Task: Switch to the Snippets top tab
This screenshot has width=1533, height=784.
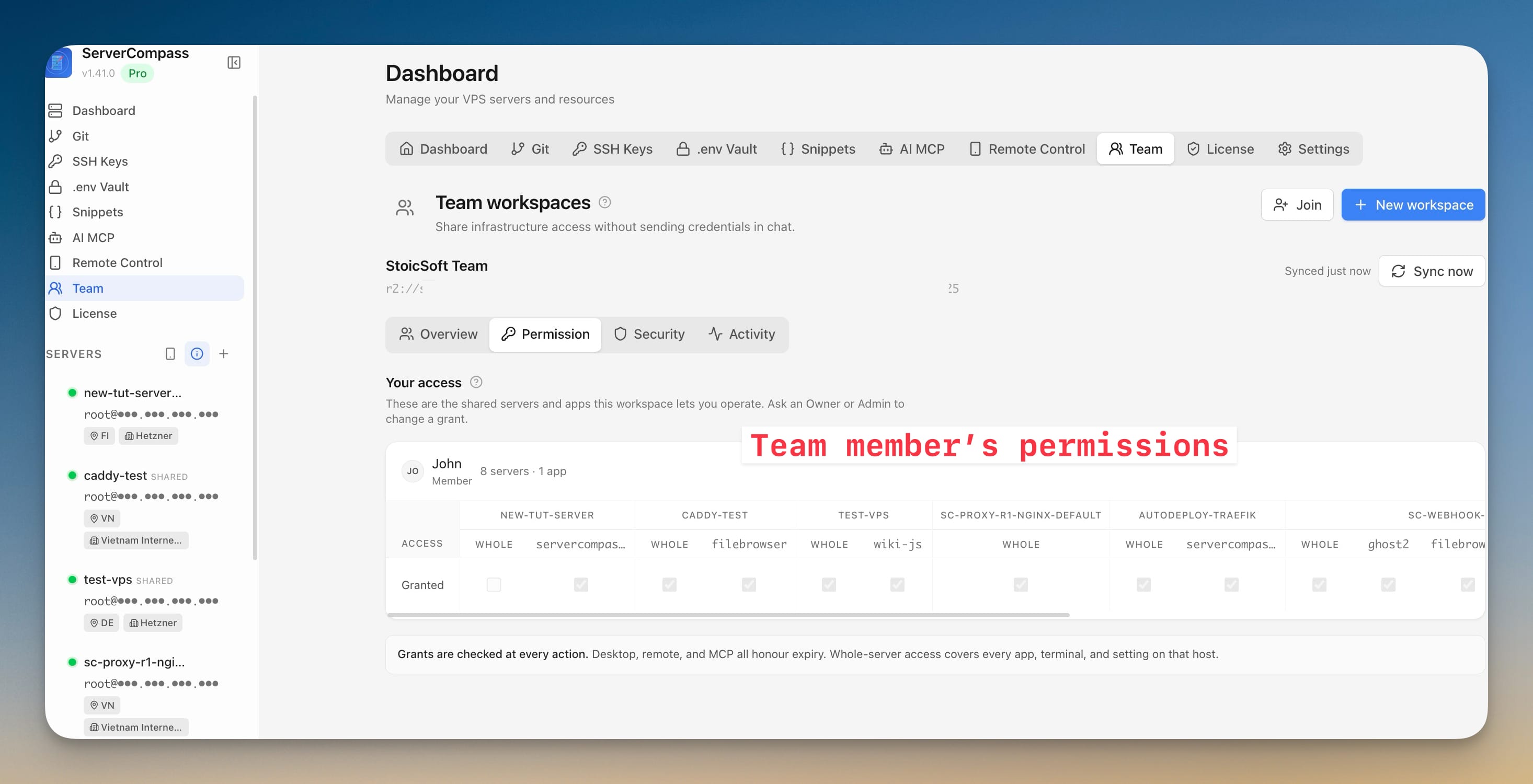Action: [818, 149]
